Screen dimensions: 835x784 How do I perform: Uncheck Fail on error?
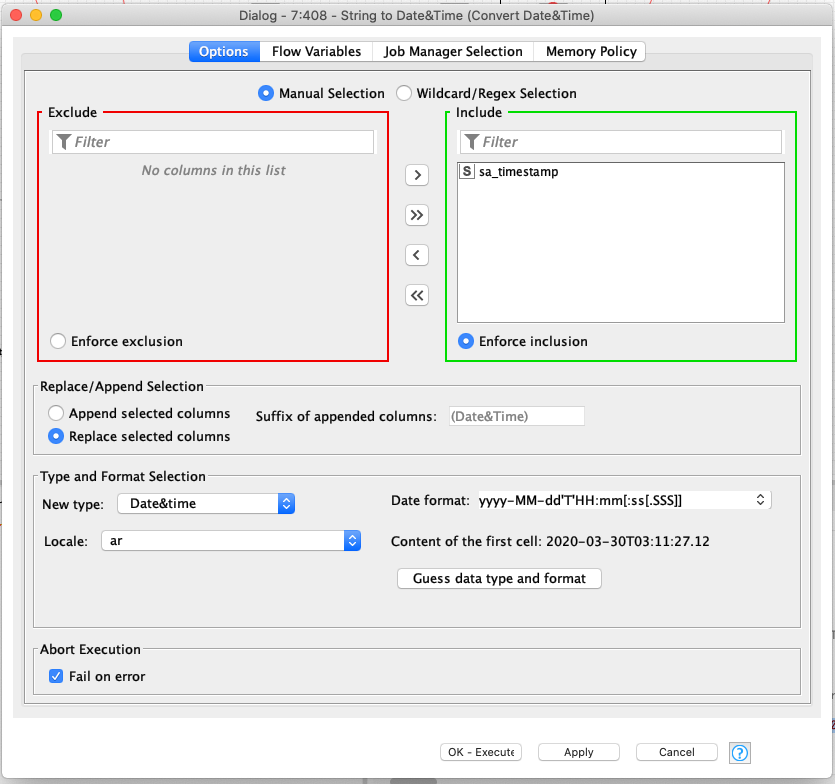[56, 676]
